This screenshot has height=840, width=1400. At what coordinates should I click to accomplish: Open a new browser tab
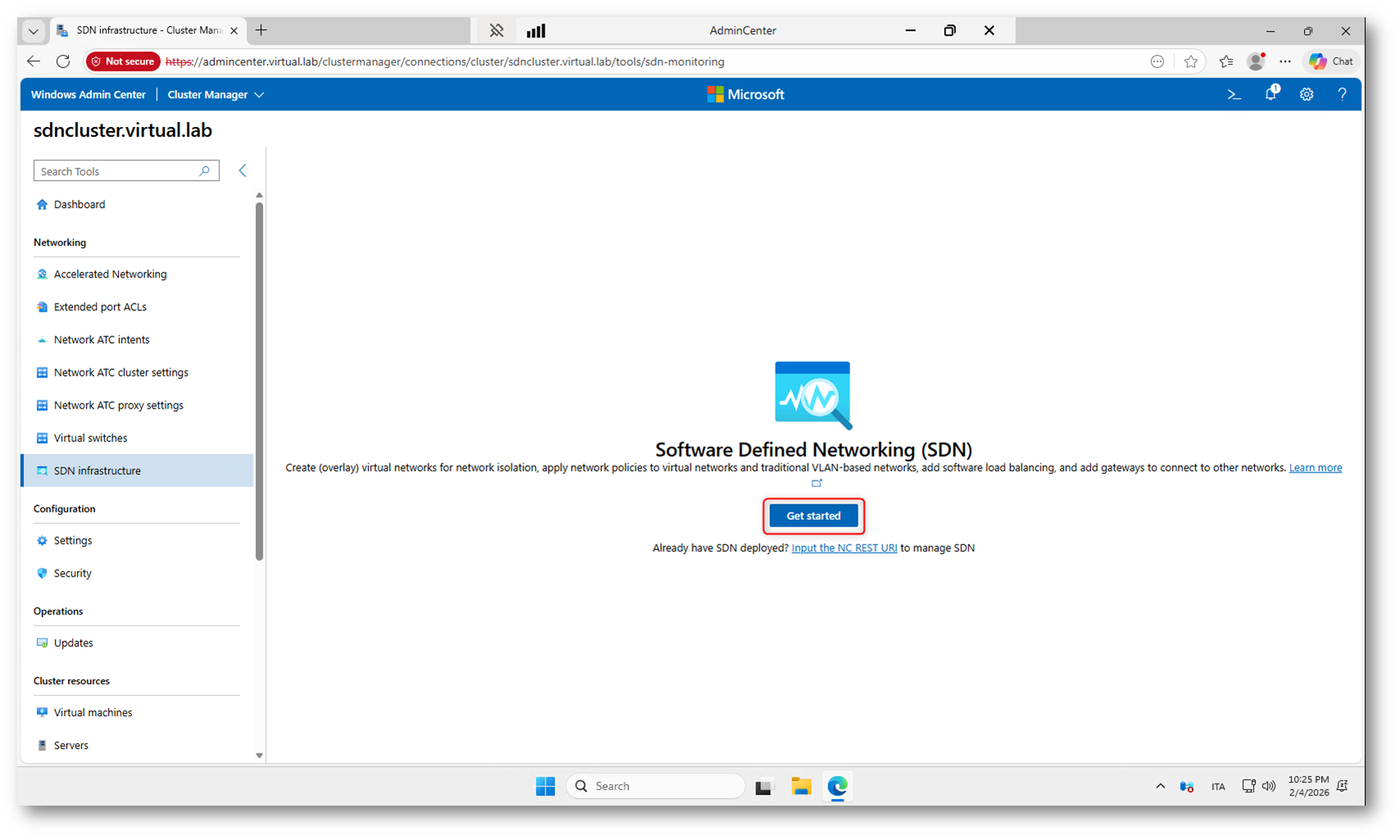261,30
